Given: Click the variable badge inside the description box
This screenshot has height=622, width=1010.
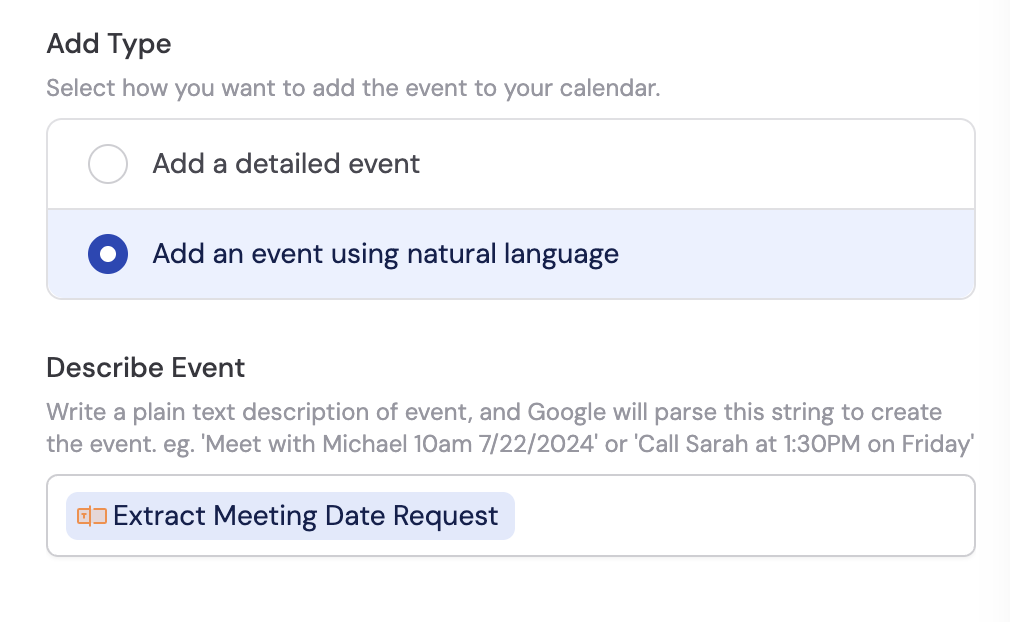Looking at the screenshot, I should [x=289, y=515].
